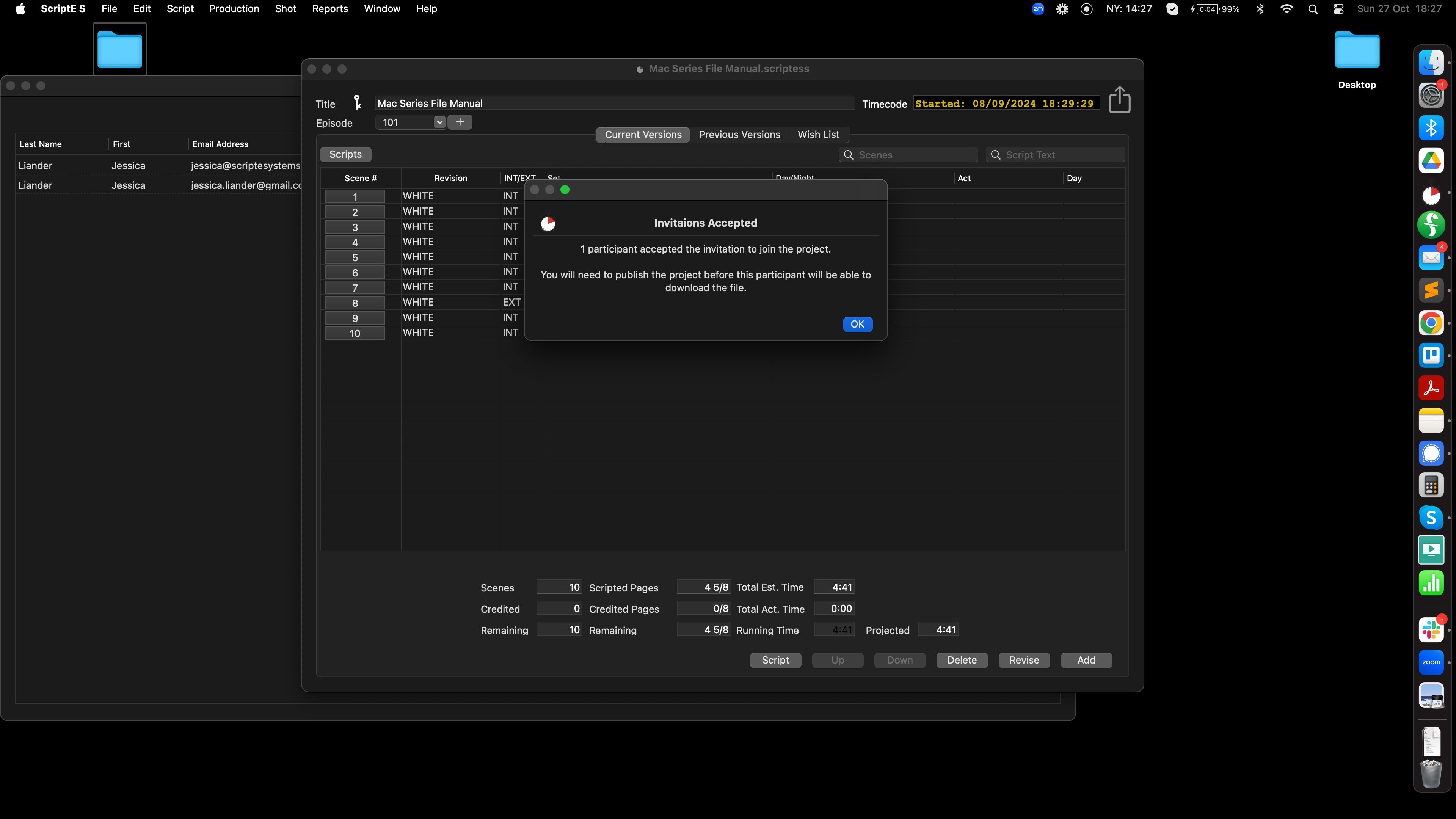Open Sublime Text from the dock
Image resolution: width=1456 pixels, height=819 pixels.
pyautogui.click(x=1431, y=290)
